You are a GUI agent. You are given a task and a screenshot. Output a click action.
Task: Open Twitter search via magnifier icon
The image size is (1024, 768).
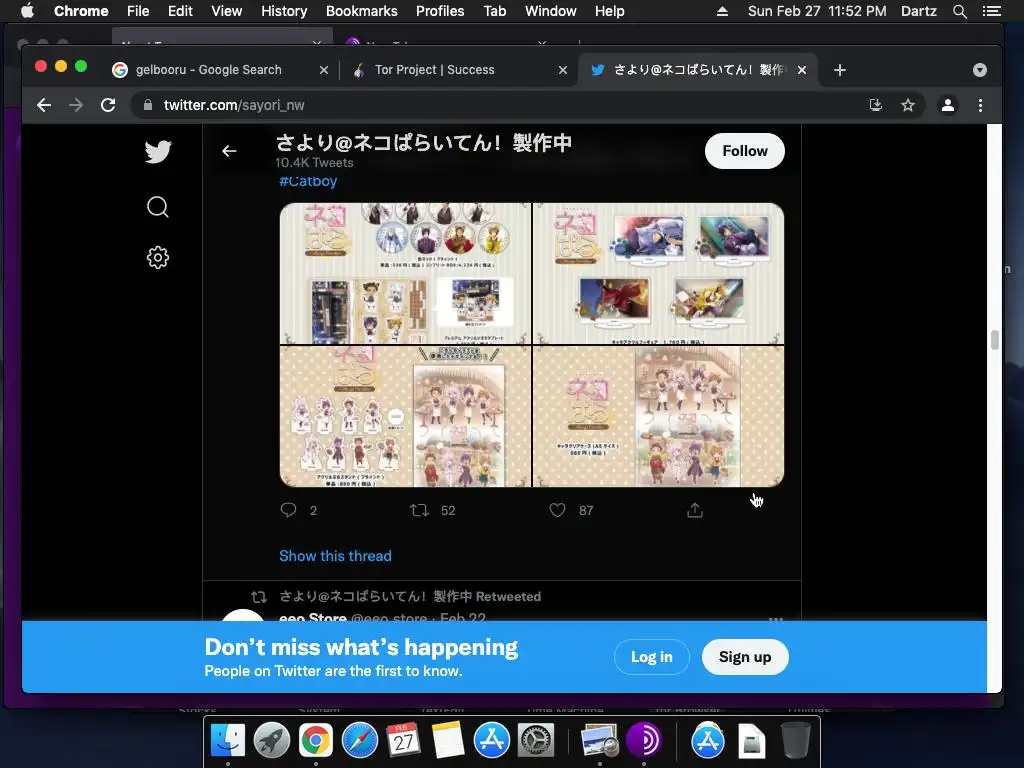157,207
